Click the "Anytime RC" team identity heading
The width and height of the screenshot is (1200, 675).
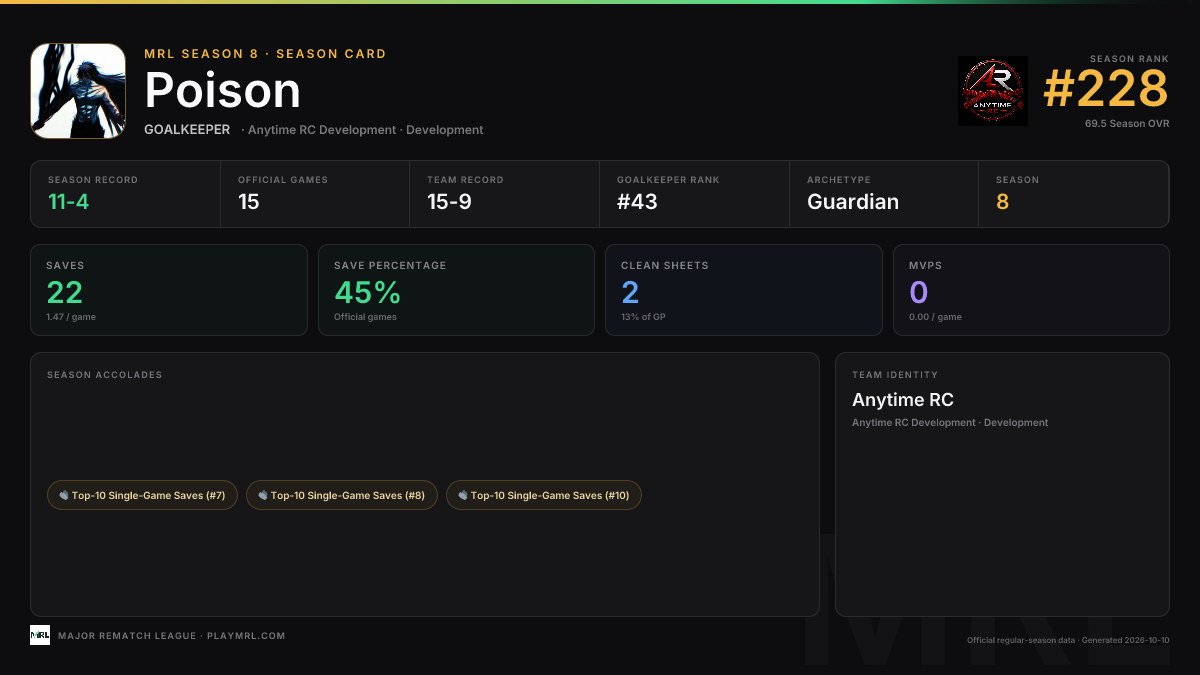903,400
